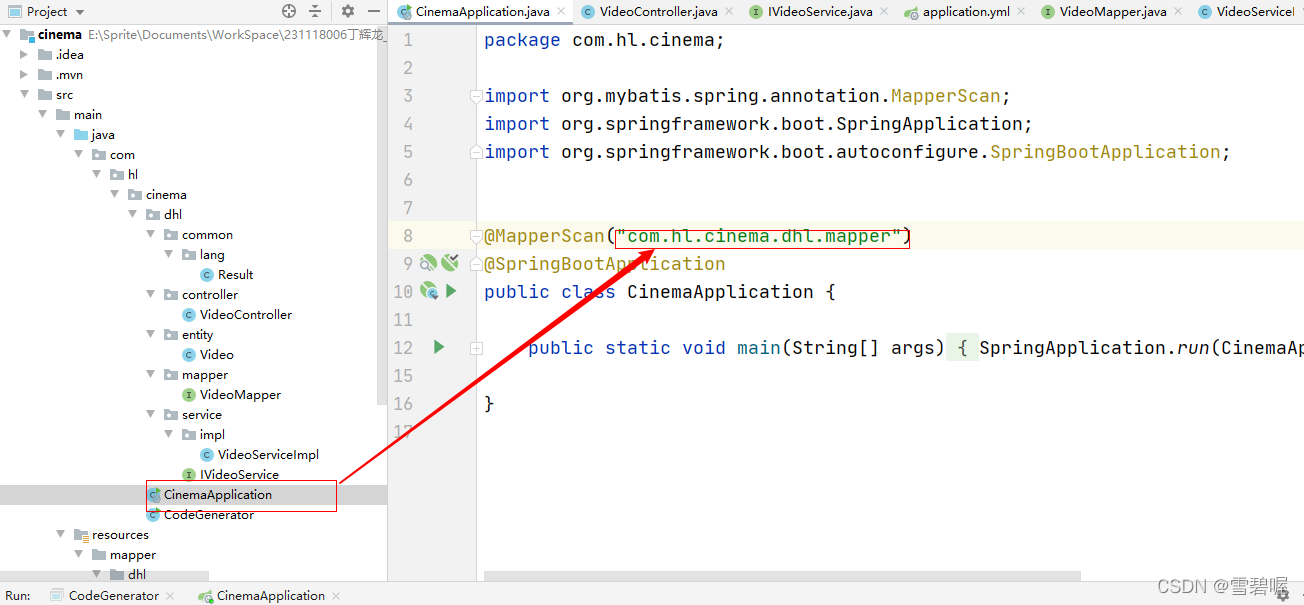Click the run gutter icon on line 12

438,347
